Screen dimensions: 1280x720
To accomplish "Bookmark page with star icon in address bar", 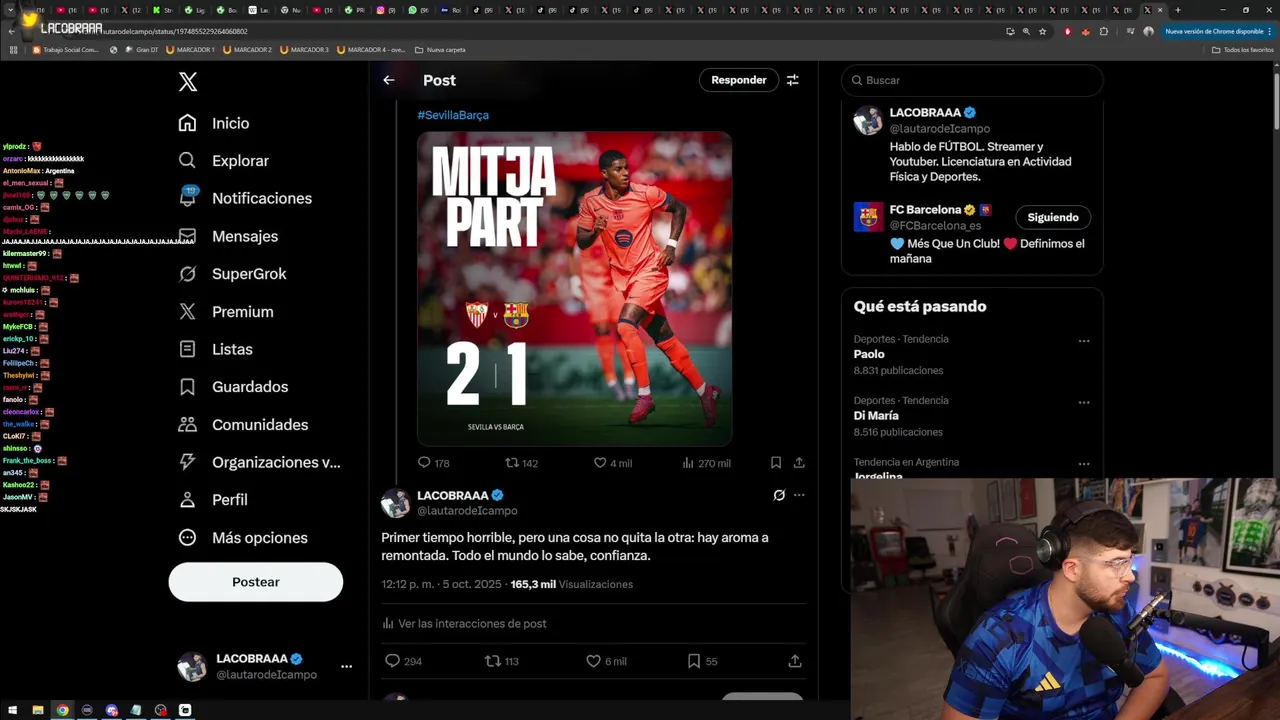I will pyautogui.click(x=1043, y=31).
